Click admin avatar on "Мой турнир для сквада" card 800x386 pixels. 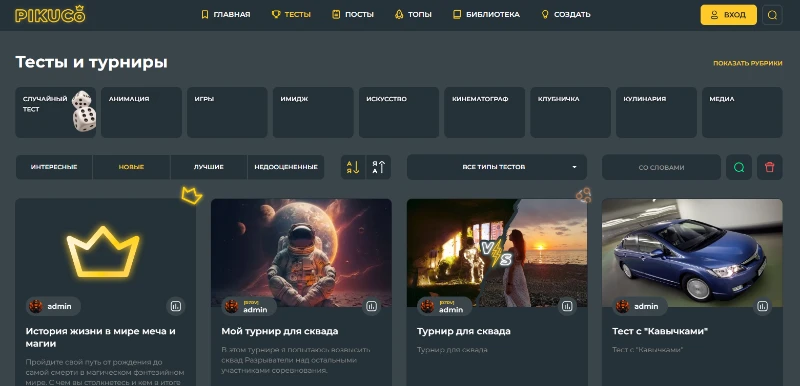click(x=232, y=306)
